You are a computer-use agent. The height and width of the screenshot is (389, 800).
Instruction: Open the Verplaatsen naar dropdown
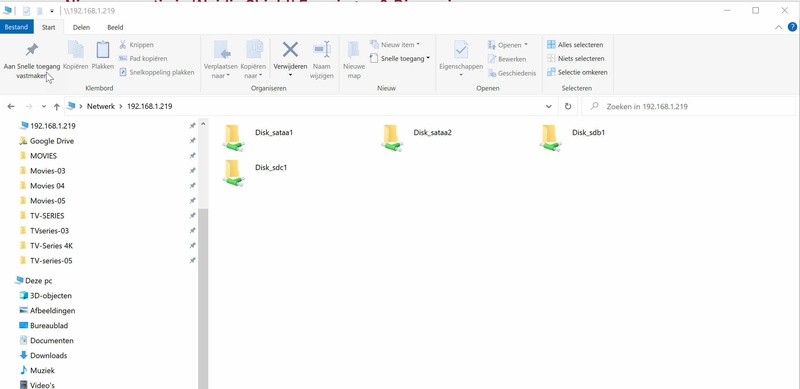tap(220, 60)
